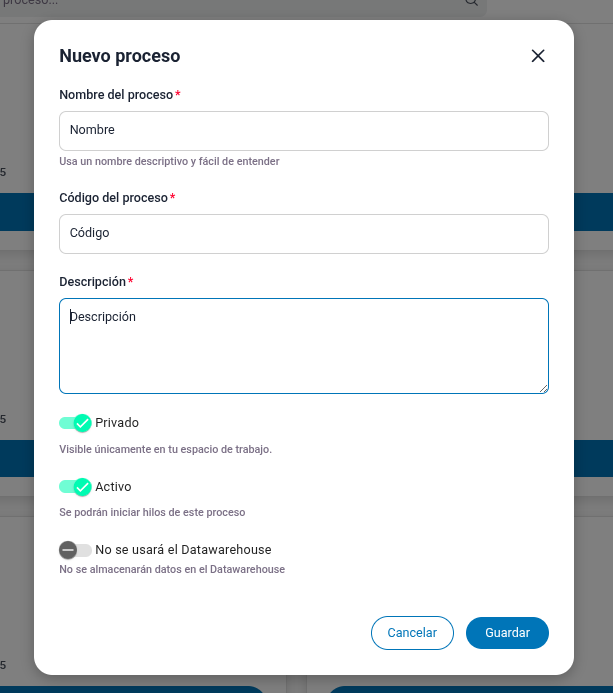Click the "Nombre del proceso" label
613x693 pixels.
[116, 95]
